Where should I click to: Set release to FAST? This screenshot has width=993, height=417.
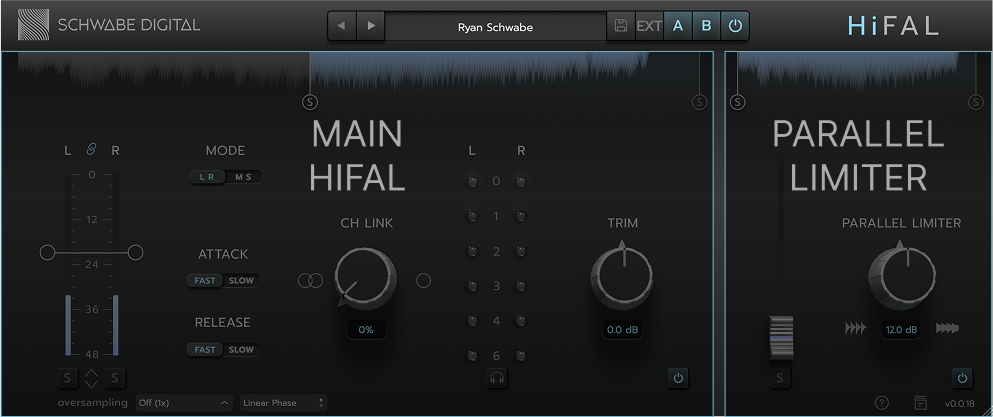205,349
